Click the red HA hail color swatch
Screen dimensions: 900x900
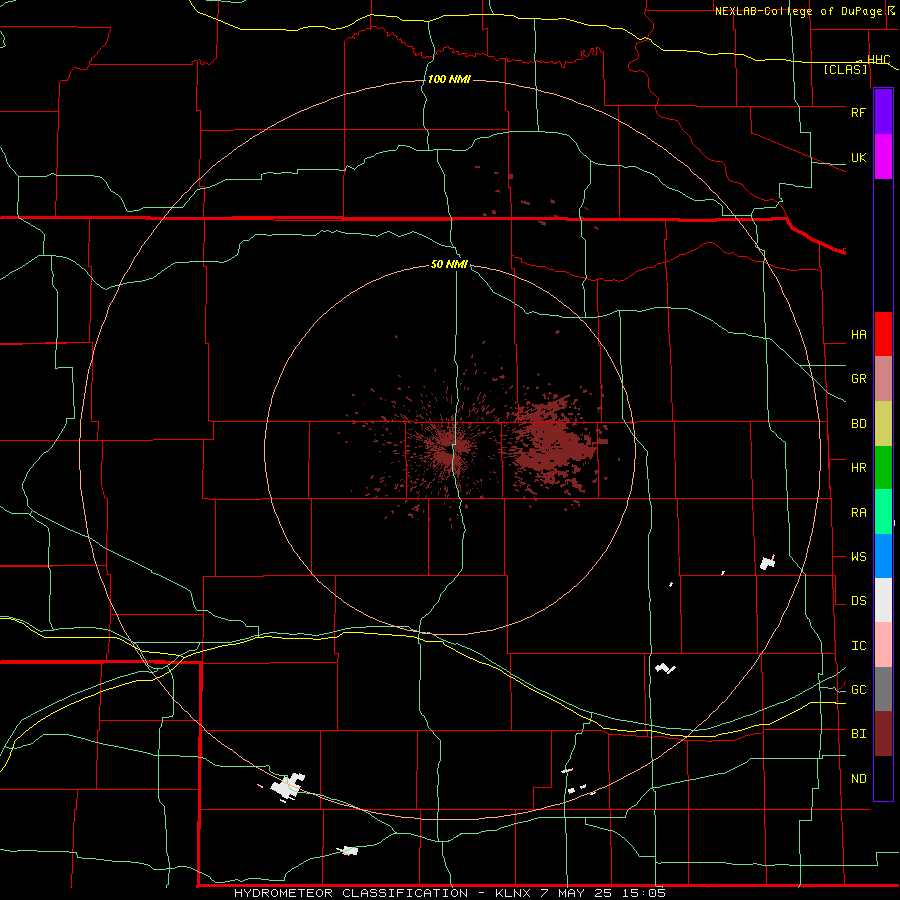click(883, 334)
